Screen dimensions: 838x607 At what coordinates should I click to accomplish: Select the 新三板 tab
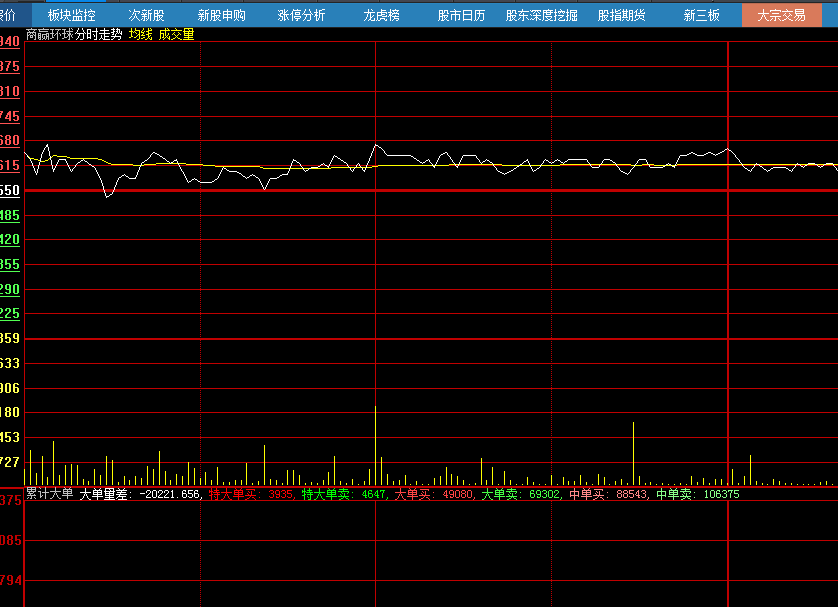[x=702, y=15]
